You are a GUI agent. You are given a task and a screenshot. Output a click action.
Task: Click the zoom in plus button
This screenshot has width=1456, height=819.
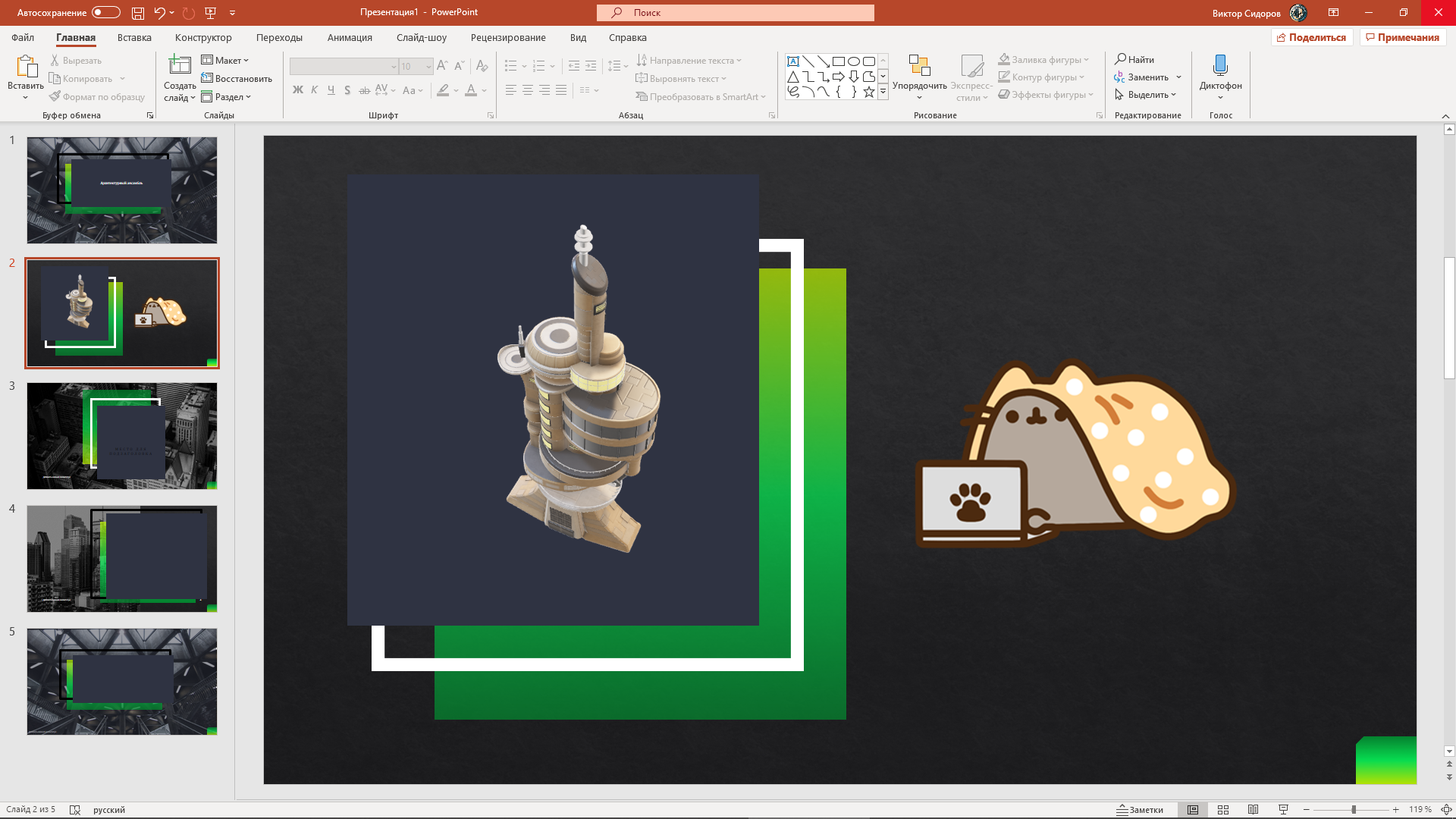1395,810
